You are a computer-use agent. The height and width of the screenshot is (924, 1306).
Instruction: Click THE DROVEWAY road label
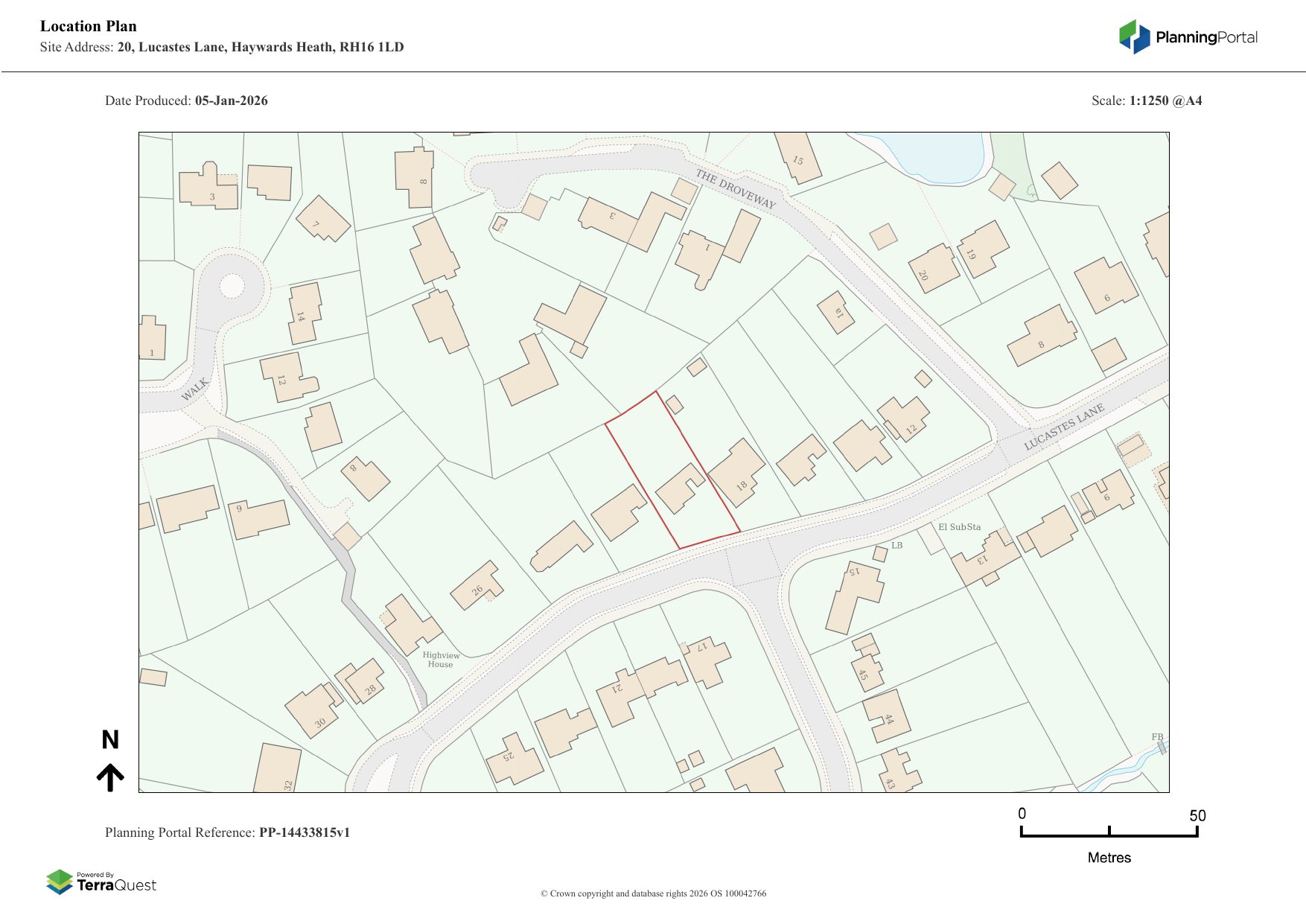coord(735,188)
